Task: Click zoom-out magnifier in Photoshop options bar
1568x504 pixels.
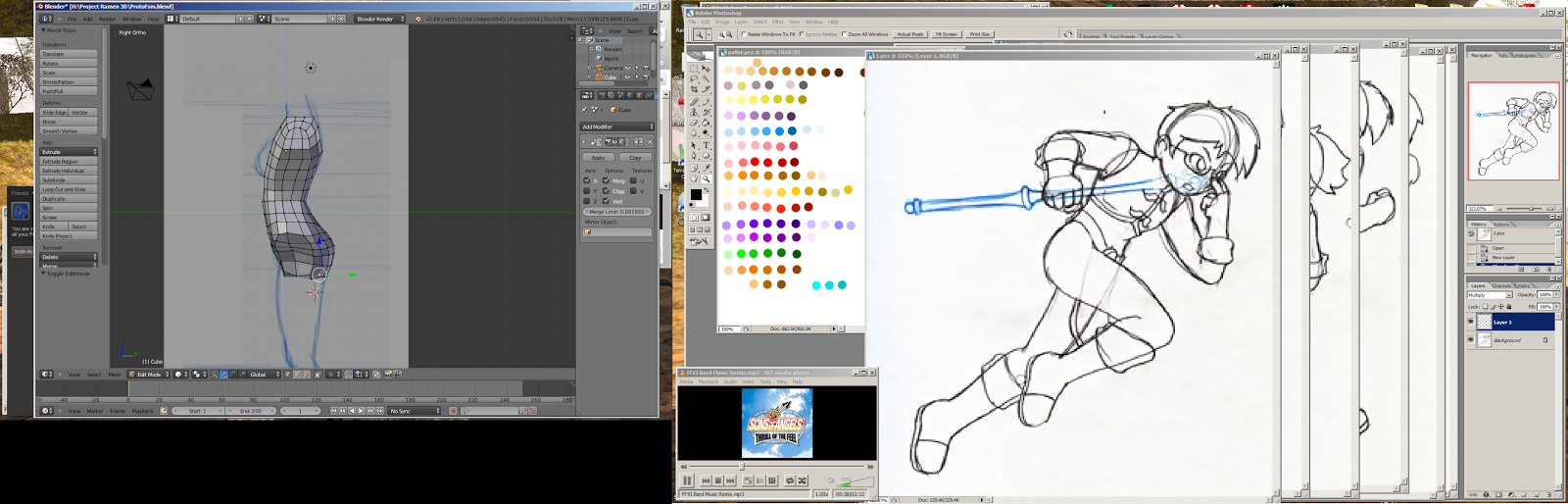Action: point(729,34)
